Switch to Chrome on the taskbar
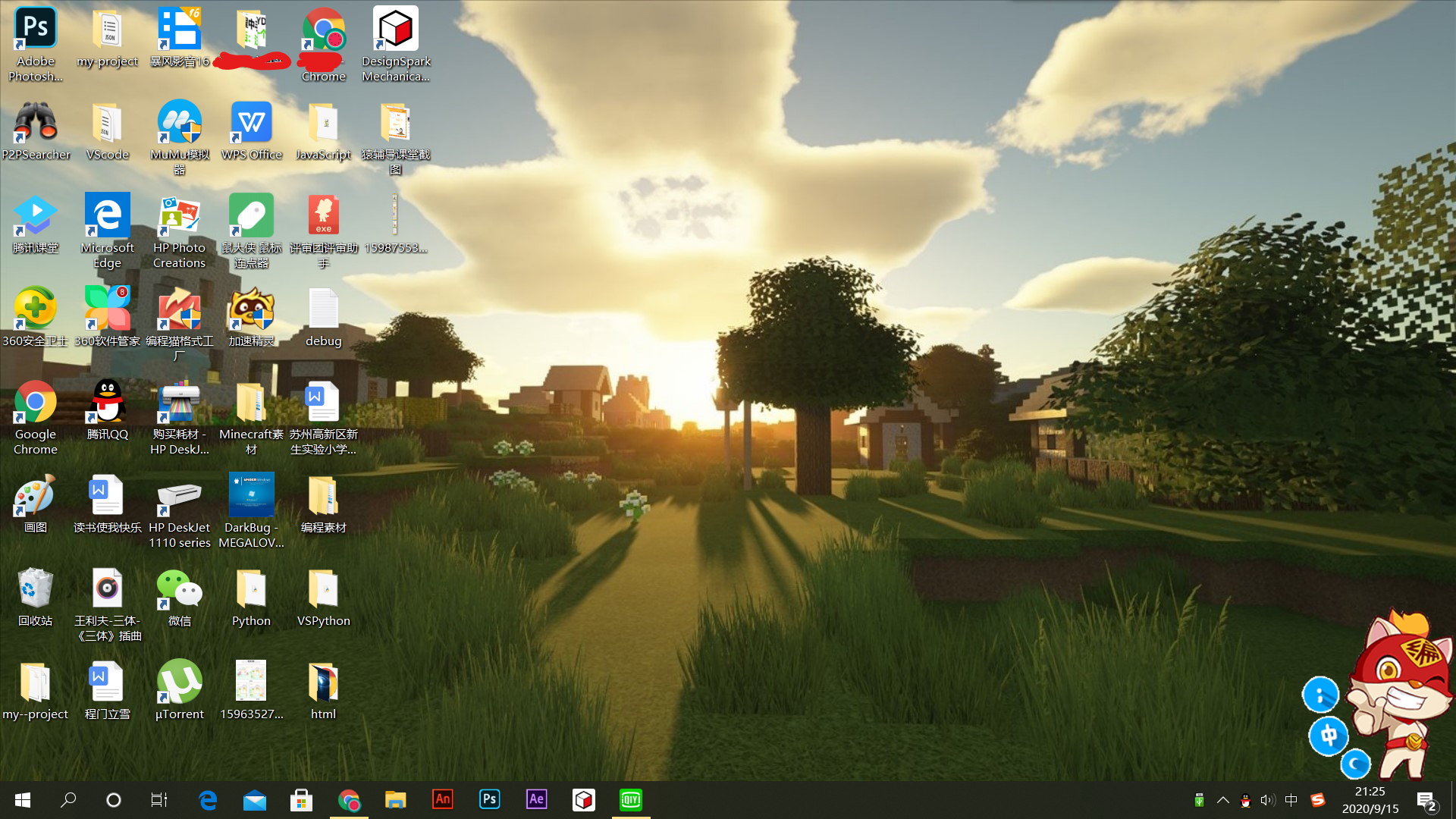This screenshot has width=1456, height=819. coord(349,800)
